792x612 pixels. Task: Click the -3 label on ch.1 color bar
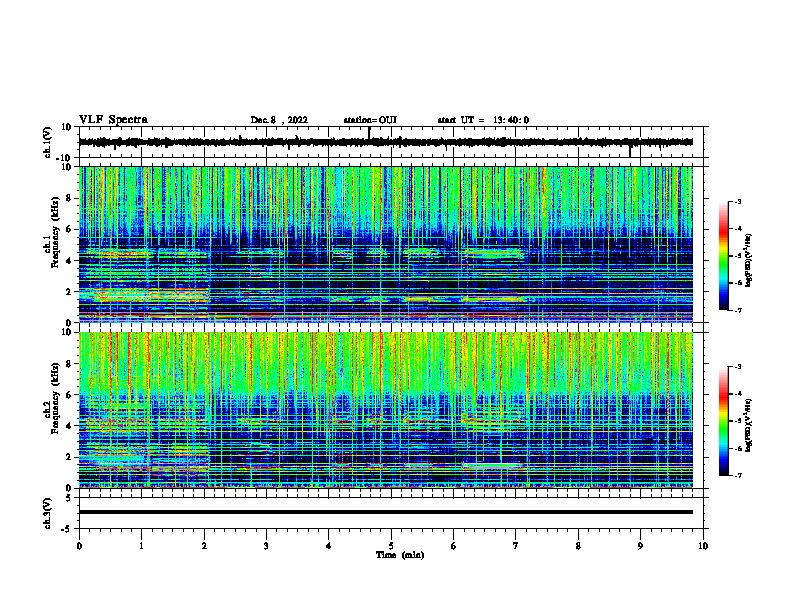(x=737, y=201)
